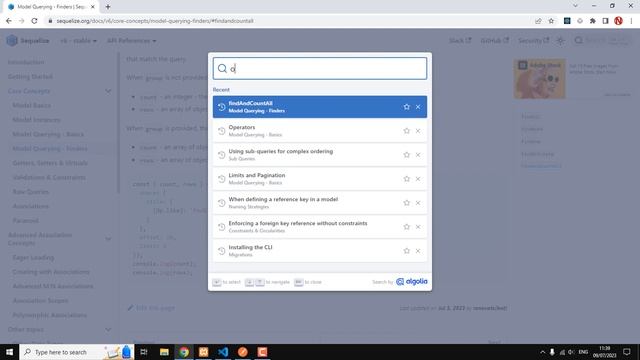
Task: Open the Eager Loading sidebar item
Action: pyautogui.click(x=33, y=258)
